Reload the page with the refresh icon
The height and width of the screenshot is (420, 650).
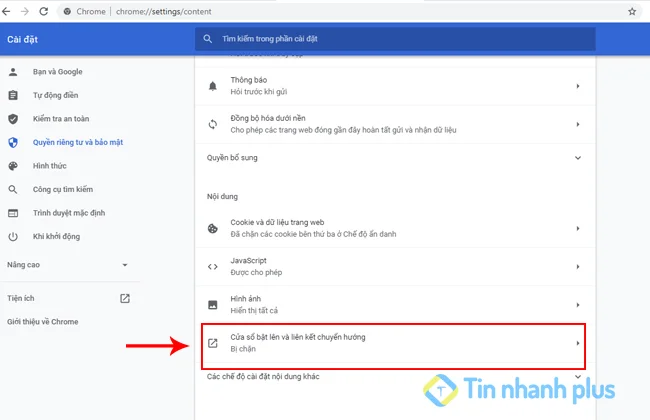coord(44,12)
